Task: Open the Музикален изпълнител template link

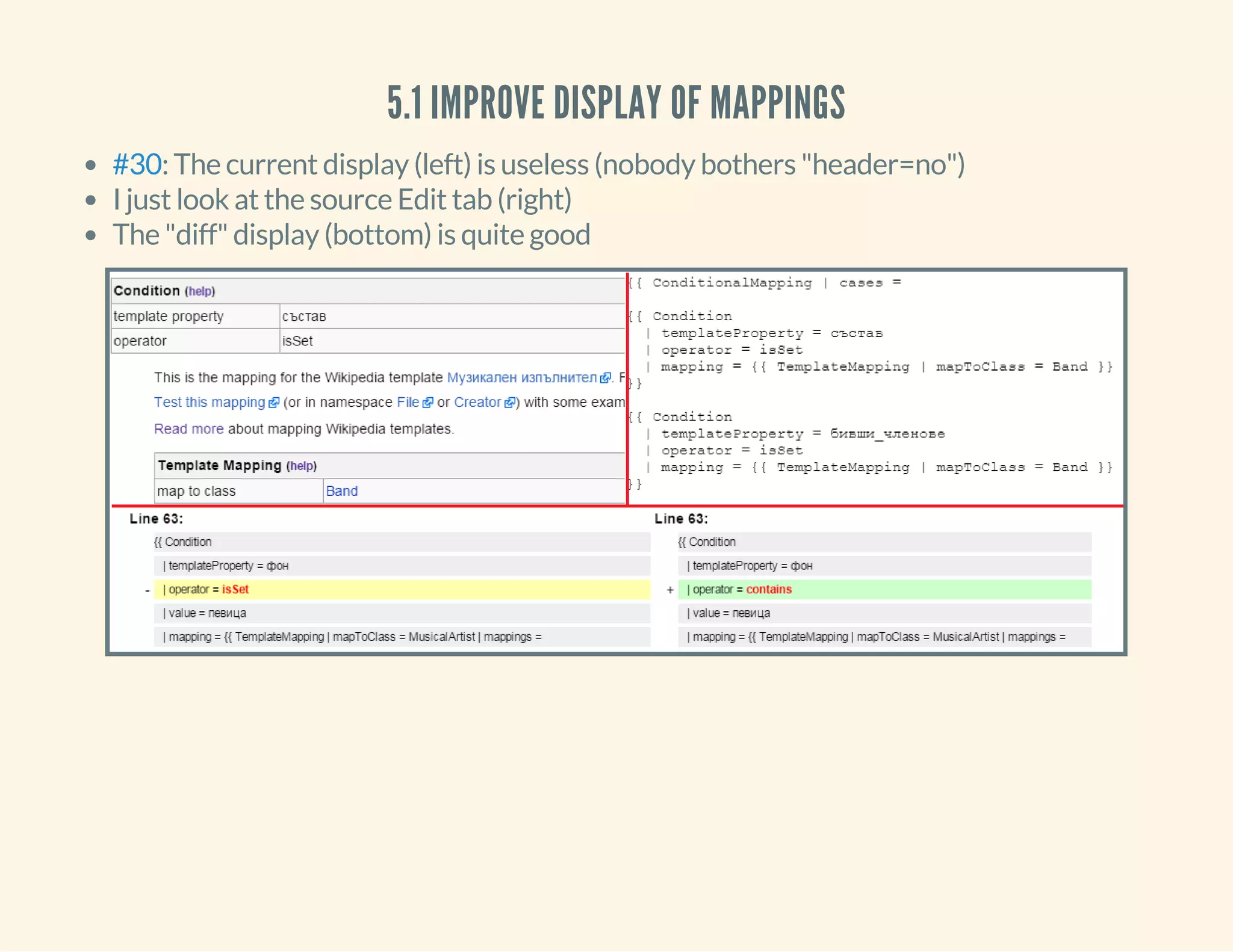Action: (521, 377)
